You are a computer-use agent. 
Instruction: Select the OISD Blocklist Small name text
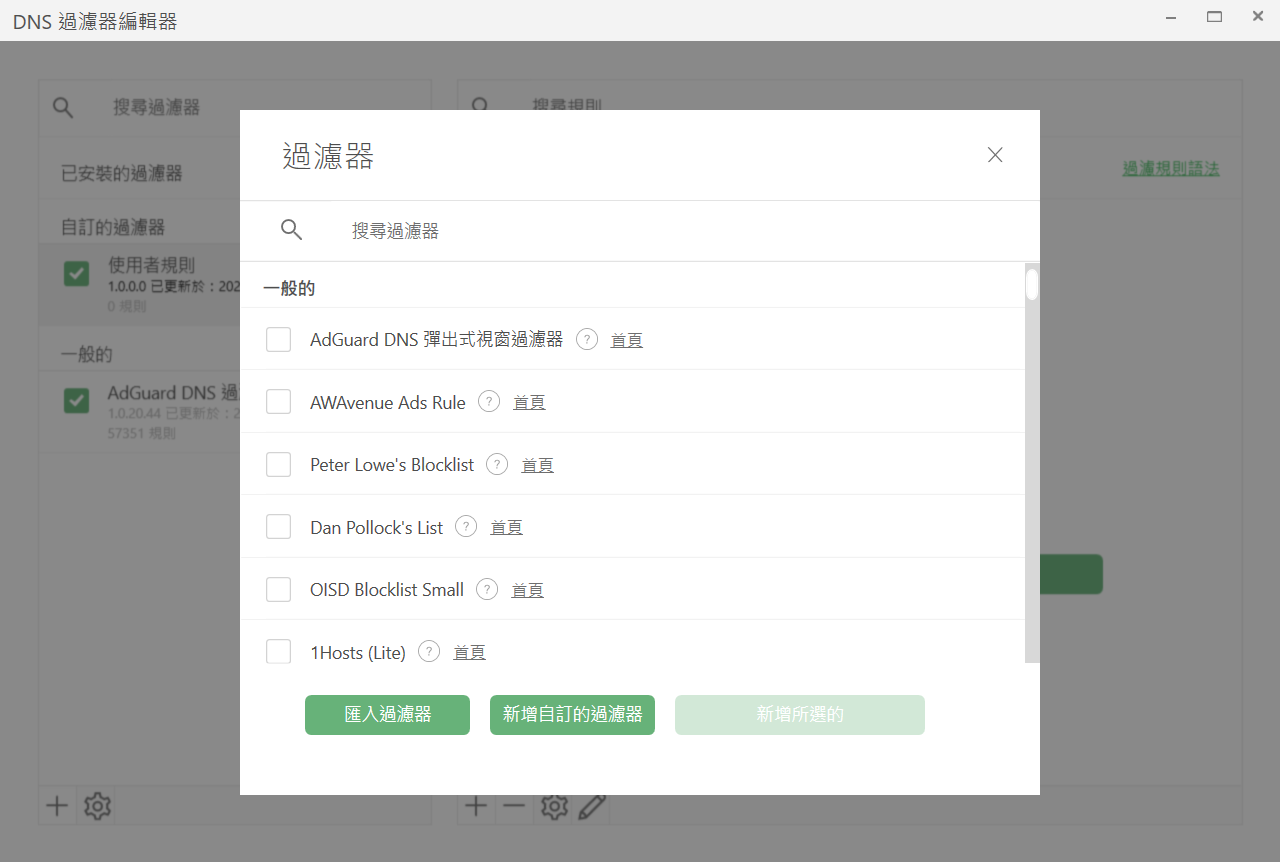point(387,590)
